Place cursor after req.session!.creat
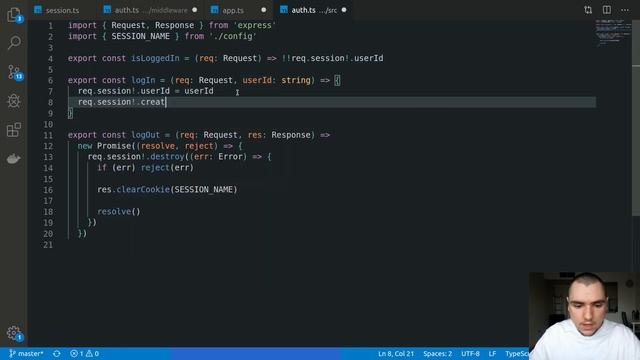Screen dimensions: 640x360 [166, 102]
